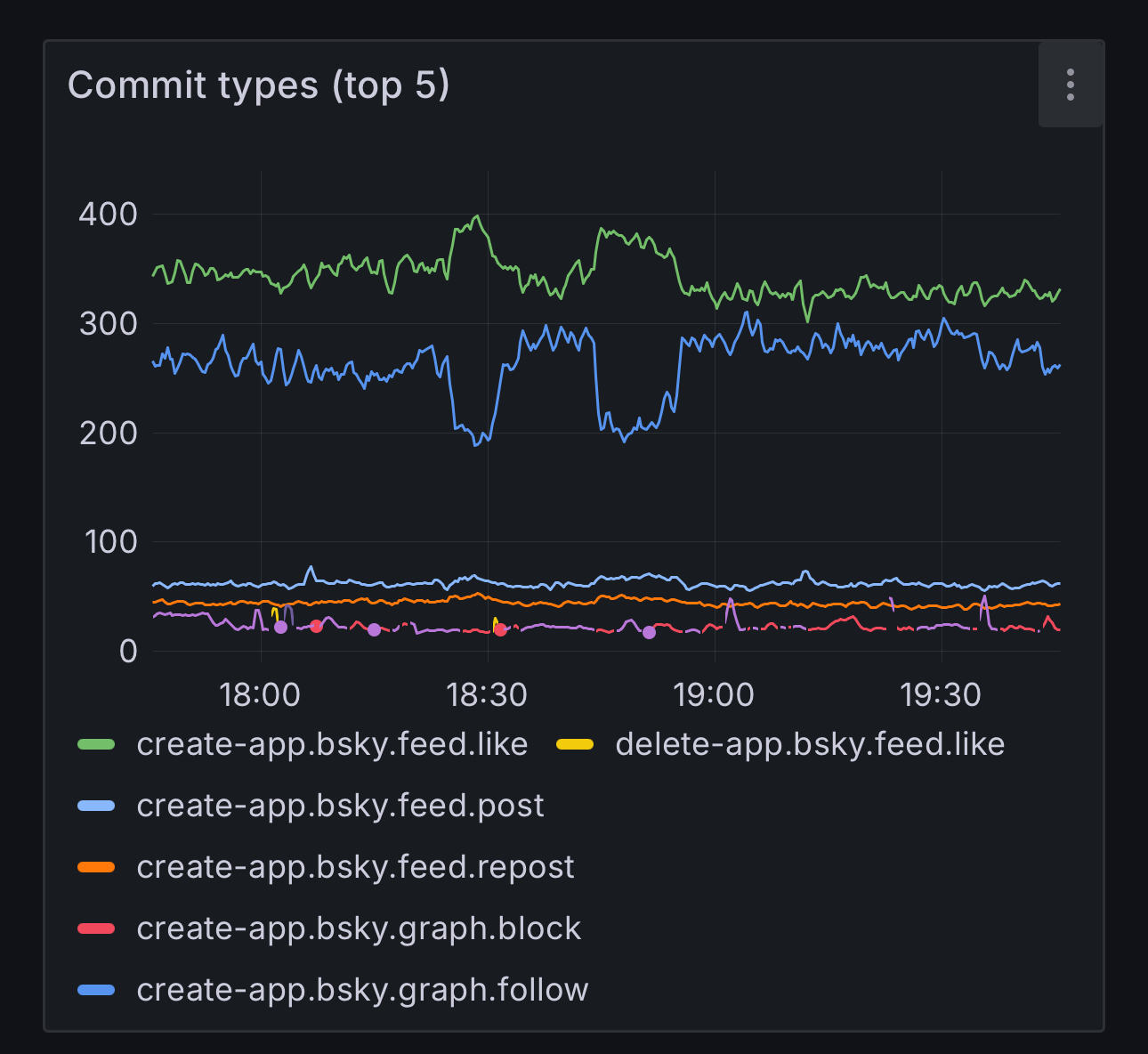The image size is (1148, 1054).
Task: Click the color swatch beside create-app.bsky.graph.follow
Action: (x=96, y=990)
